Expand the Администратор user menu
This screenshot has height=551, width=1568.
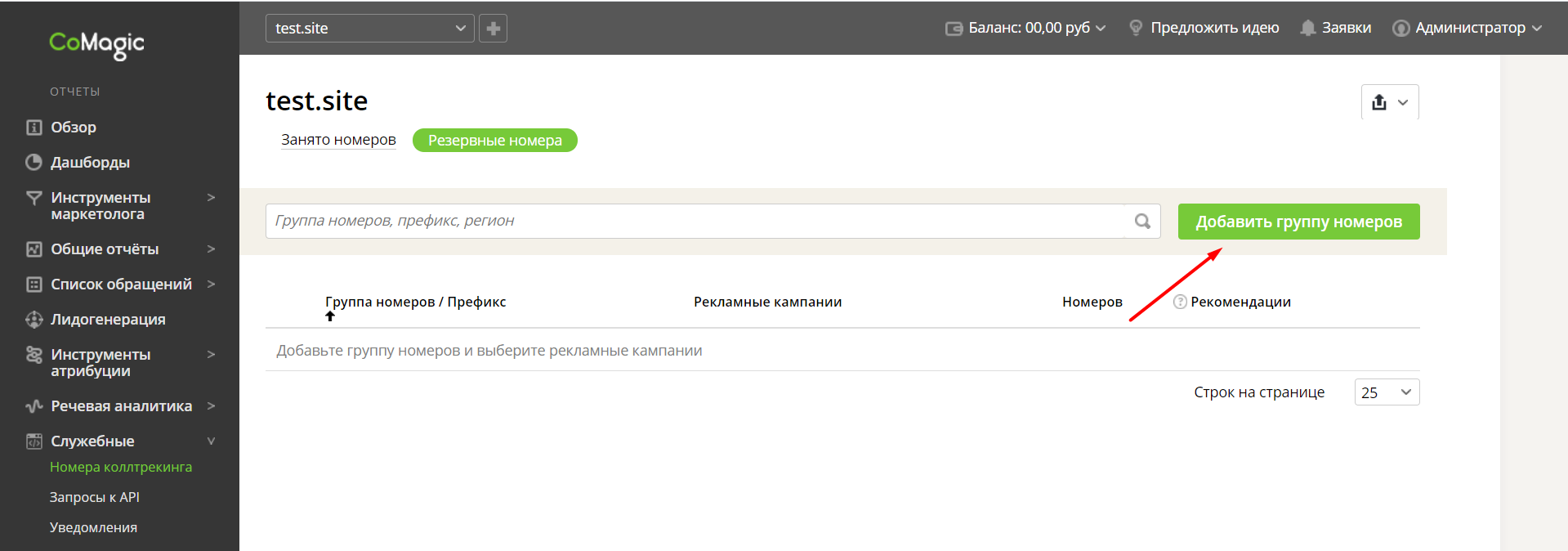point(1467,28)
